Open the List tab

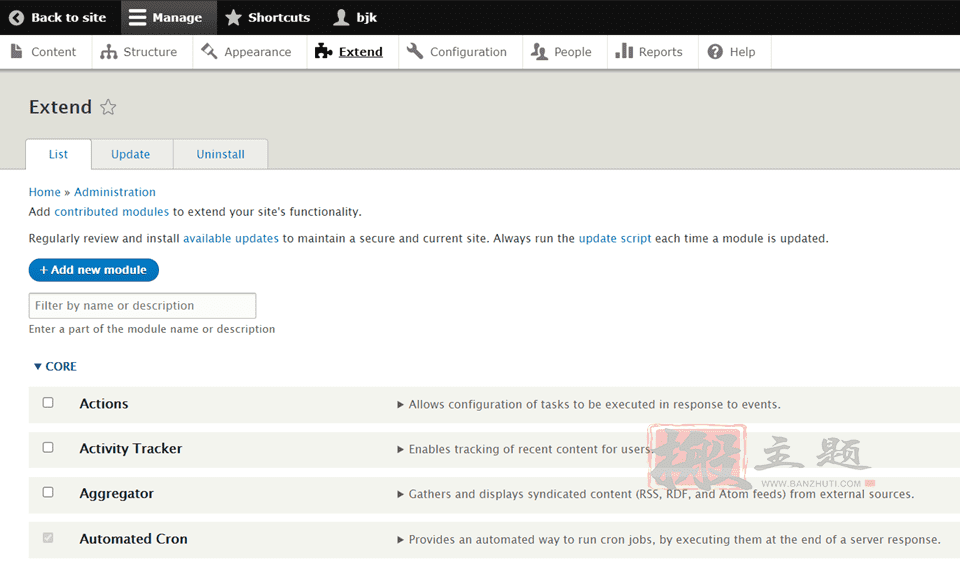[58, 154]
